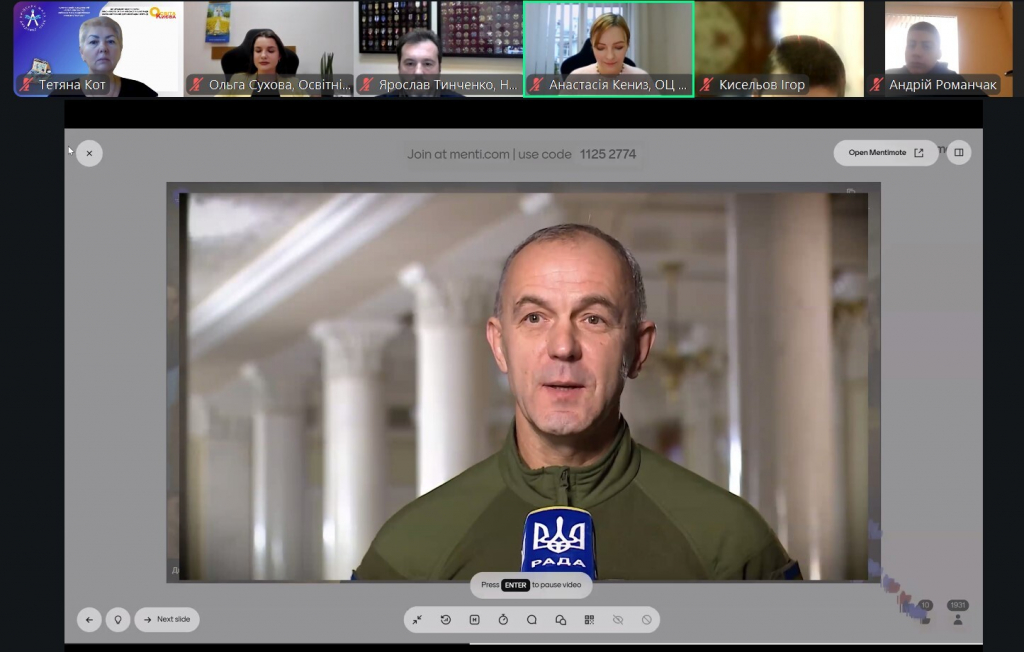Start the countdown timer icon
1024x652 pixels.
coord(503,620)
